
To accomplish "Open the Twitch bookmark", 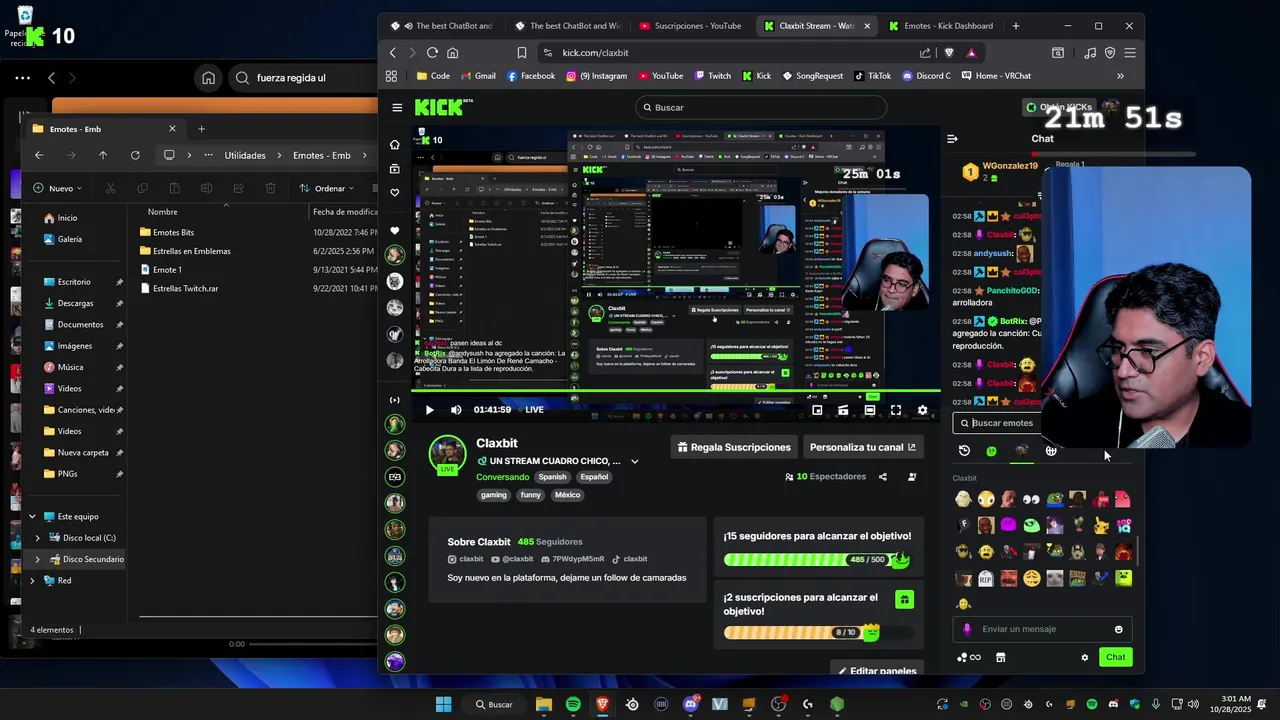I will tap(712, 76).
